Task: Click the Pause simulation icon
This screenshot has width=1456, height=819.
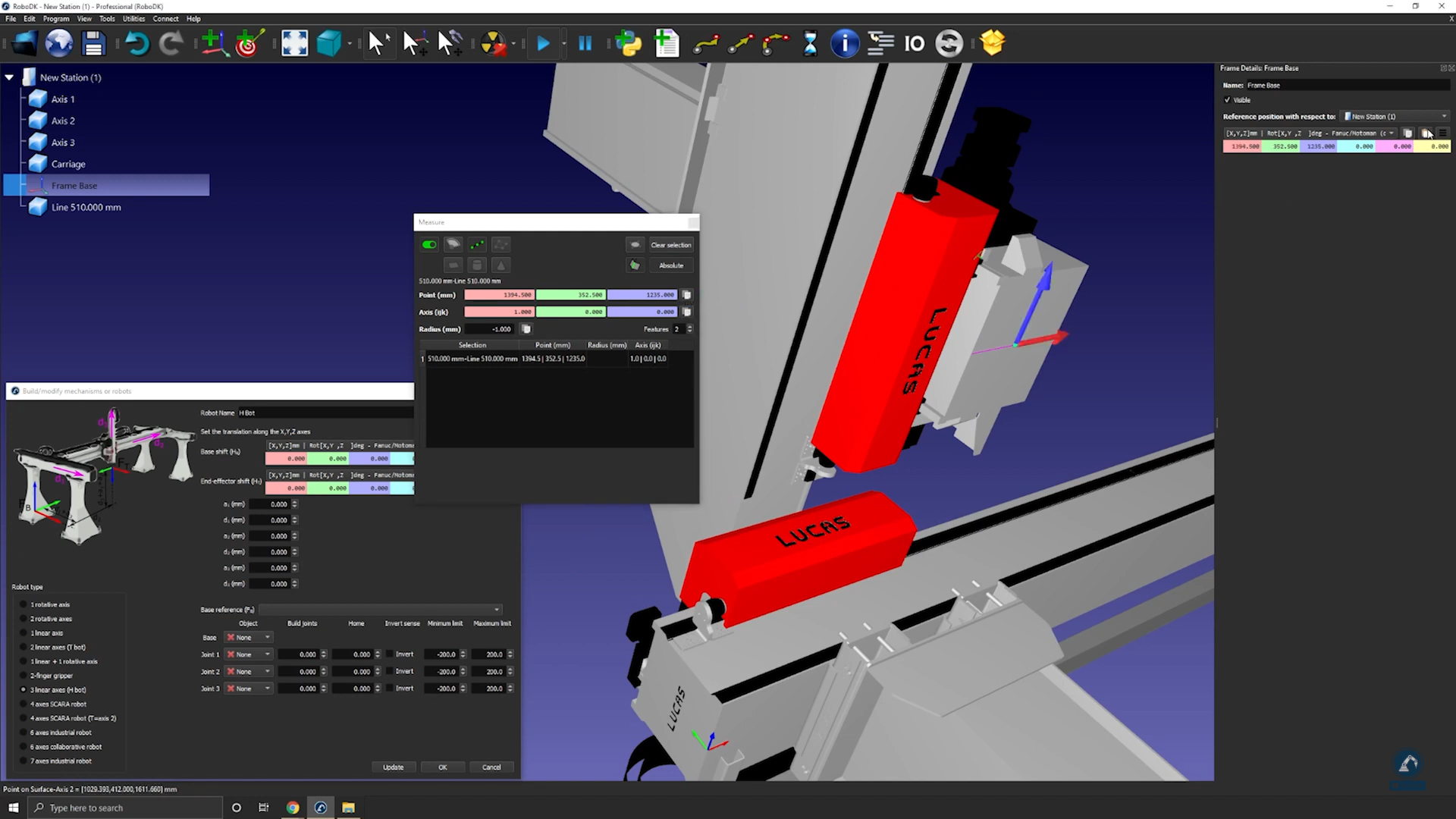Action: click(x=585, y=43)
